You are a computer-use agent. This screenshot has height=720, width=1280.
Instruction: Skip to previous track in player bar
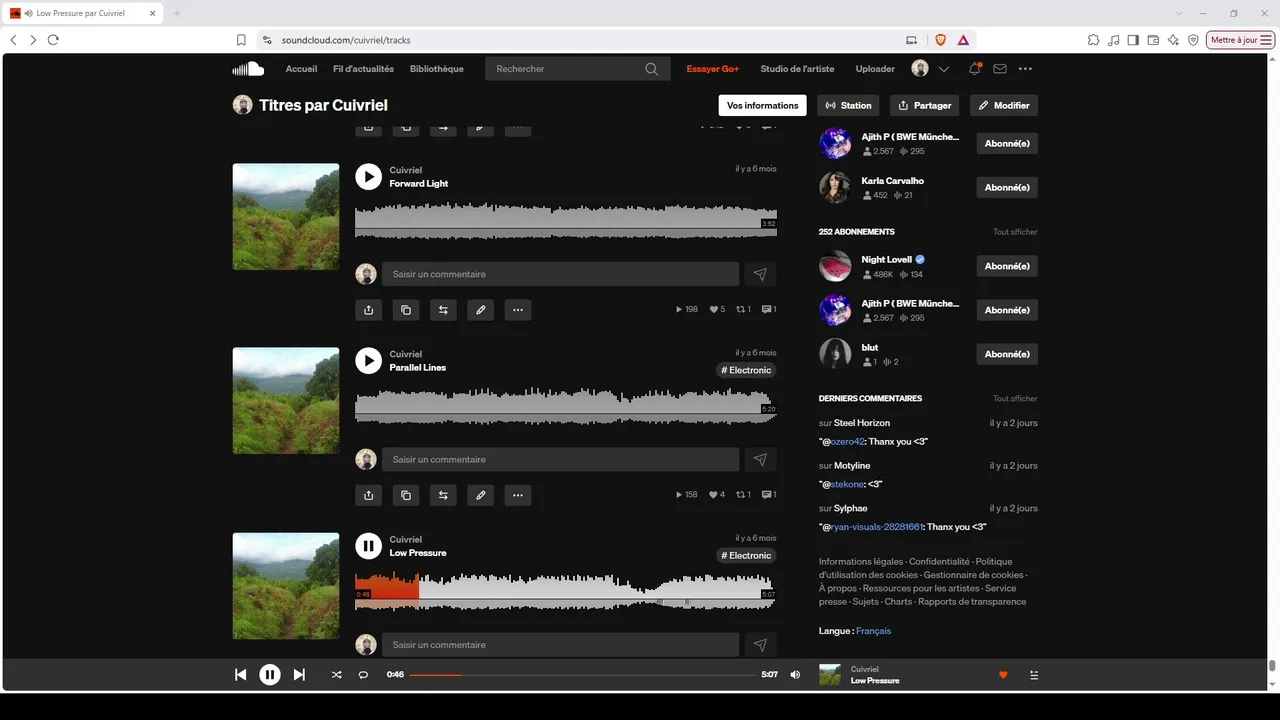point(240,675)
